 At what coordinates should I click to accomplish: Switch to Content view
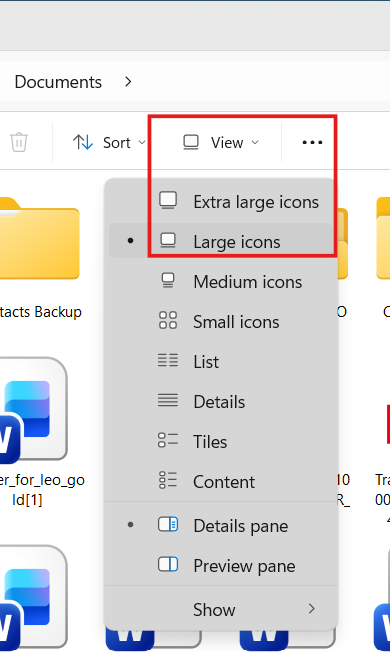click(221, 482)
